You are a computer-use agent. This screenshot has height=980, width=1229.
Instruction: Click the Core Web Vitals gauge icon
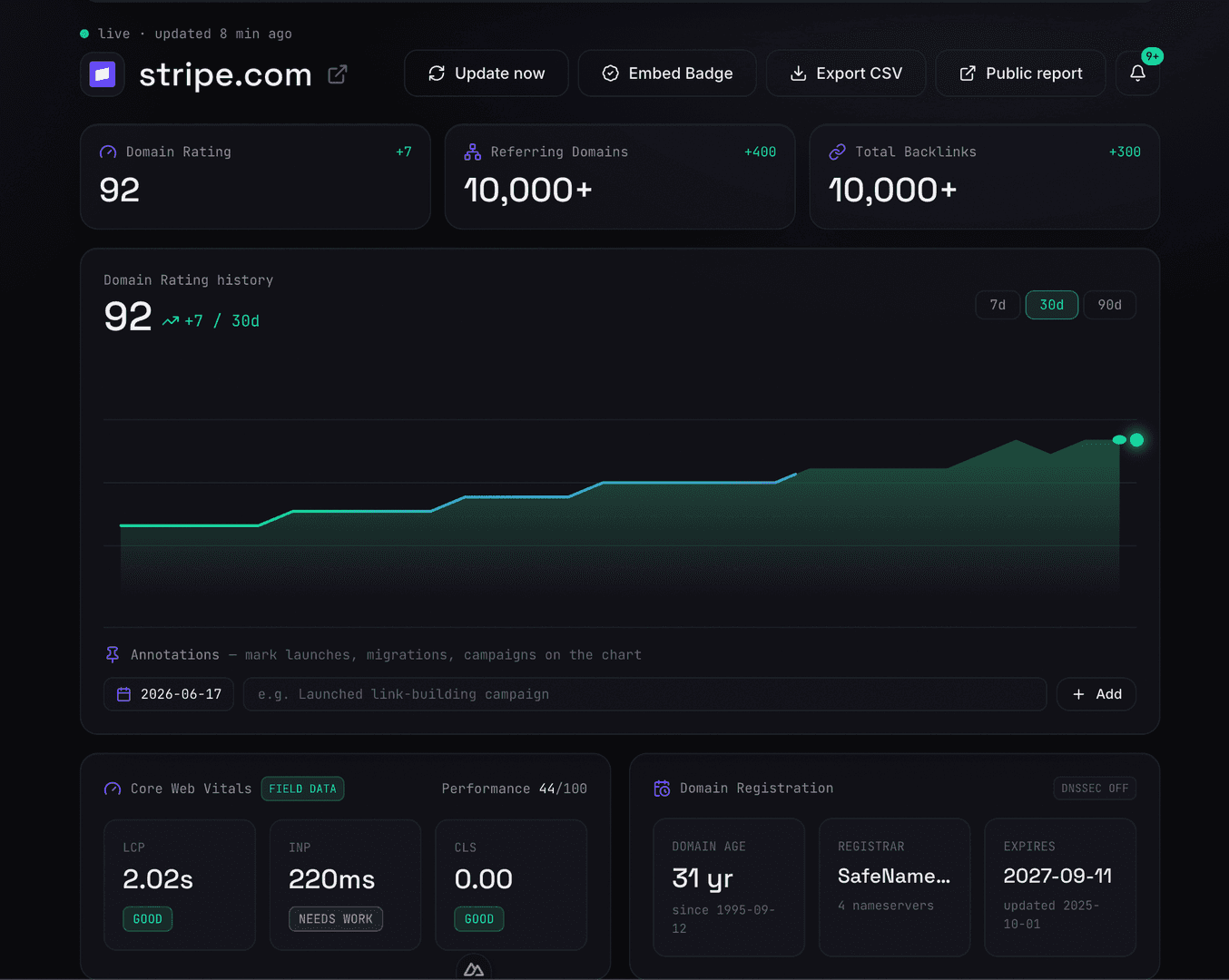coord(113,789)
